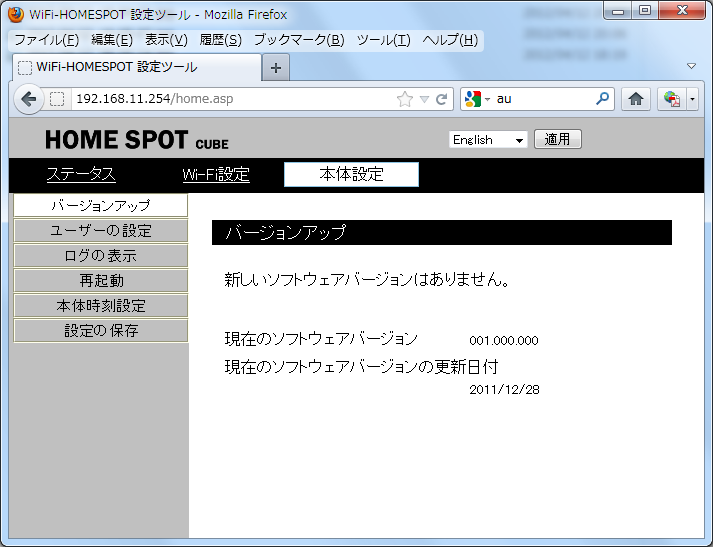Expand the English language dropdown
The width and height of the screenshot is (713, 547).
pos(488,140)
